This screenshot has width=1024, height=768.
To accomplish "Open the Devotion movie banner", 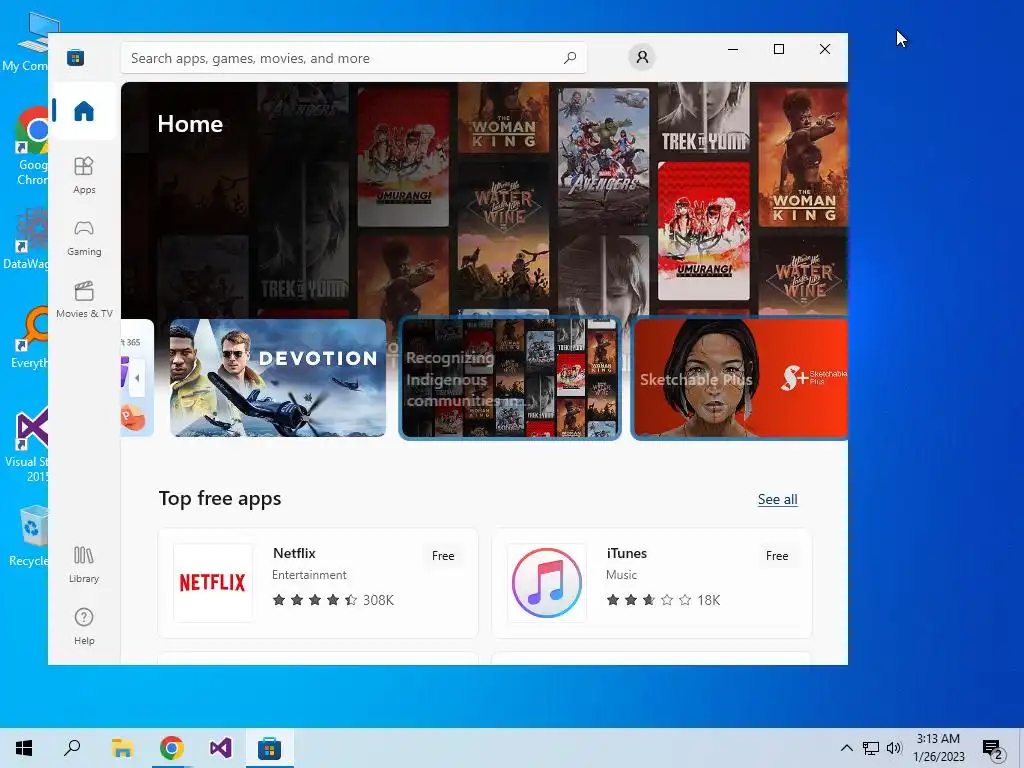I will pos(278,377).
